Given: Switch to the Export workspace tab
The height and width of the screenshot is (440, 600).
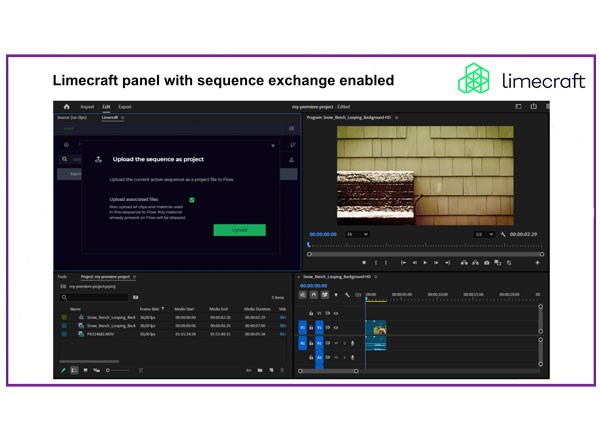Looking at the screenshot, I should point(125,107).
